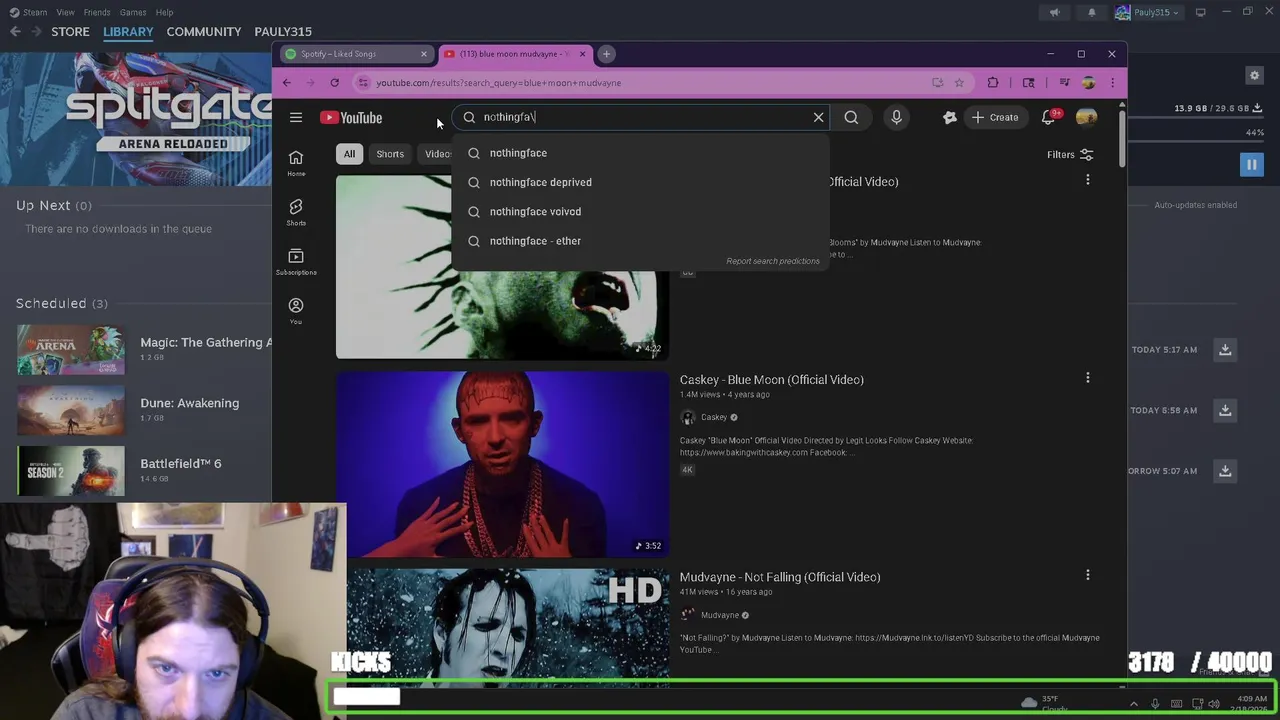Open Steam notifications bell
Viewport: 1280px width, 720px height.
[1092, 12]
